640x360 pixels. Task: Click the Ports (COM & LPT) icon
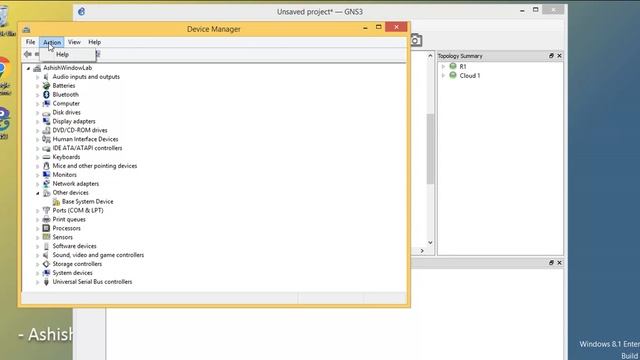(46, 211)
